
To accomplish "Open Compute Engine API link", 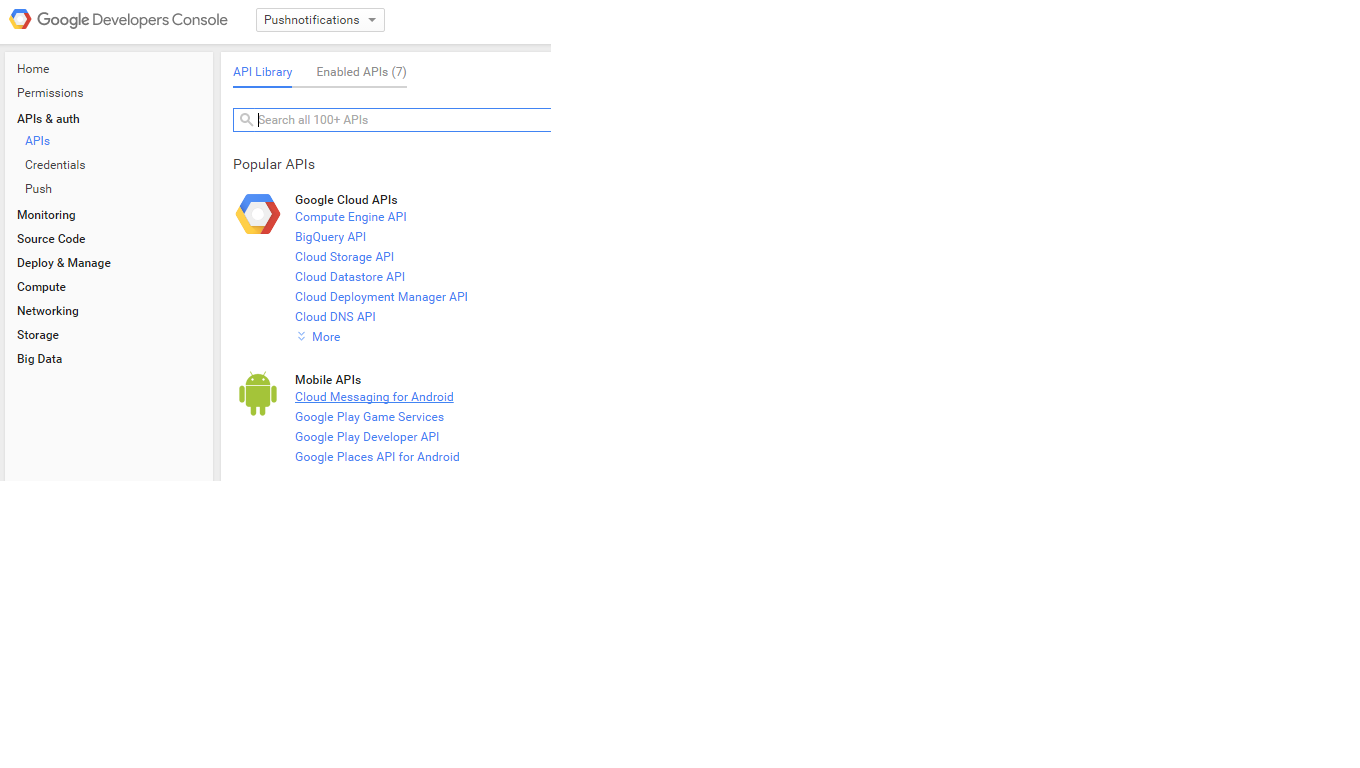I will 351,217.
